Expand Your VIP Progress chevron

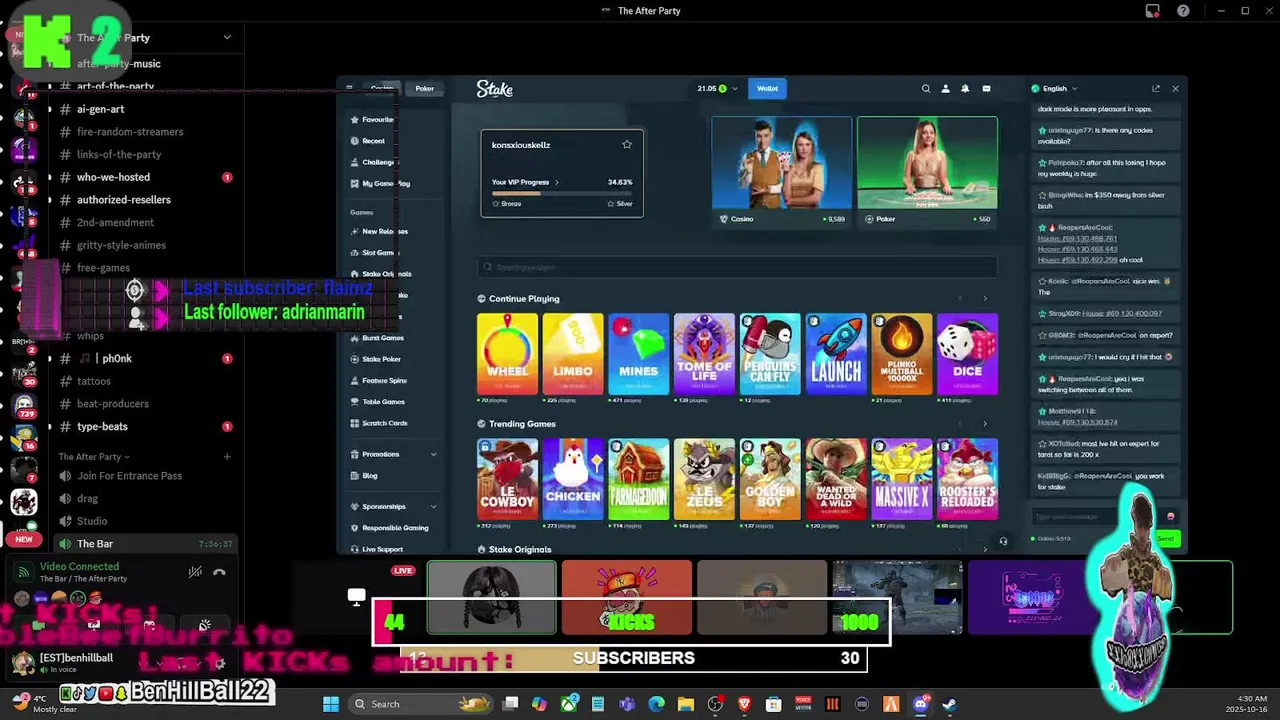[557, 182]
